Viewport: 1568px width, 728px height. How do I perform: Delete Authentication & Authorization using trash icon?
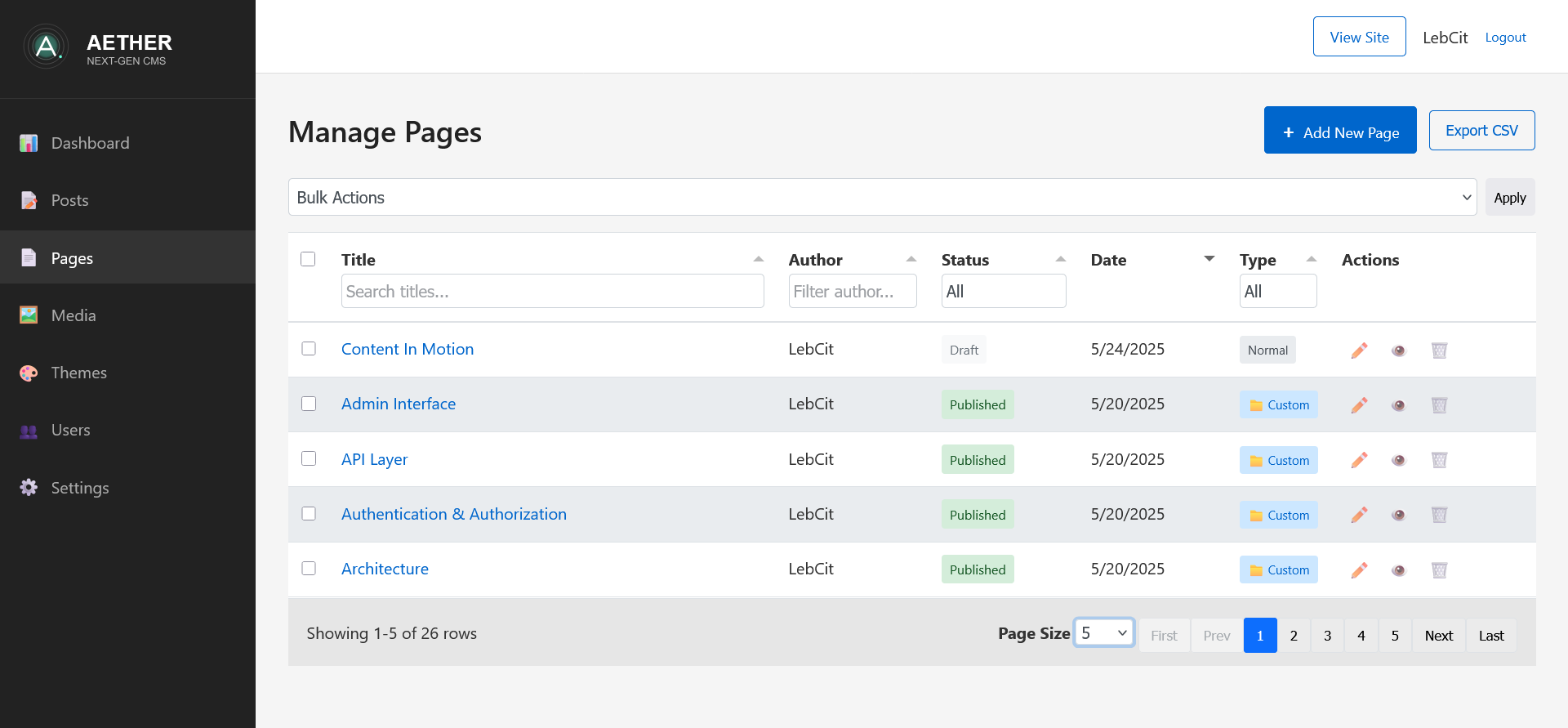1439,515
